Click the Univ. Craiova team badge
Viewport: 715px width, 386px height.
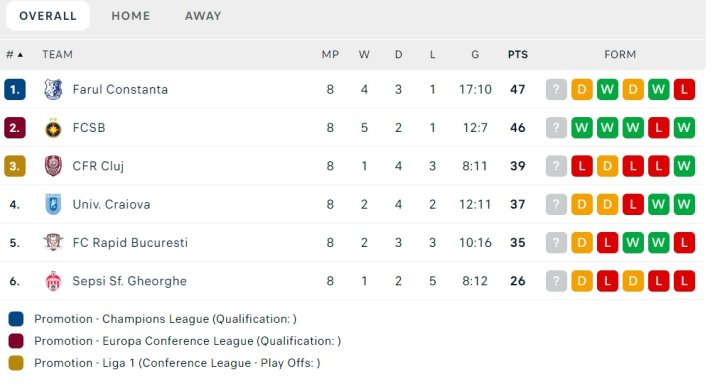coord(53,204)
